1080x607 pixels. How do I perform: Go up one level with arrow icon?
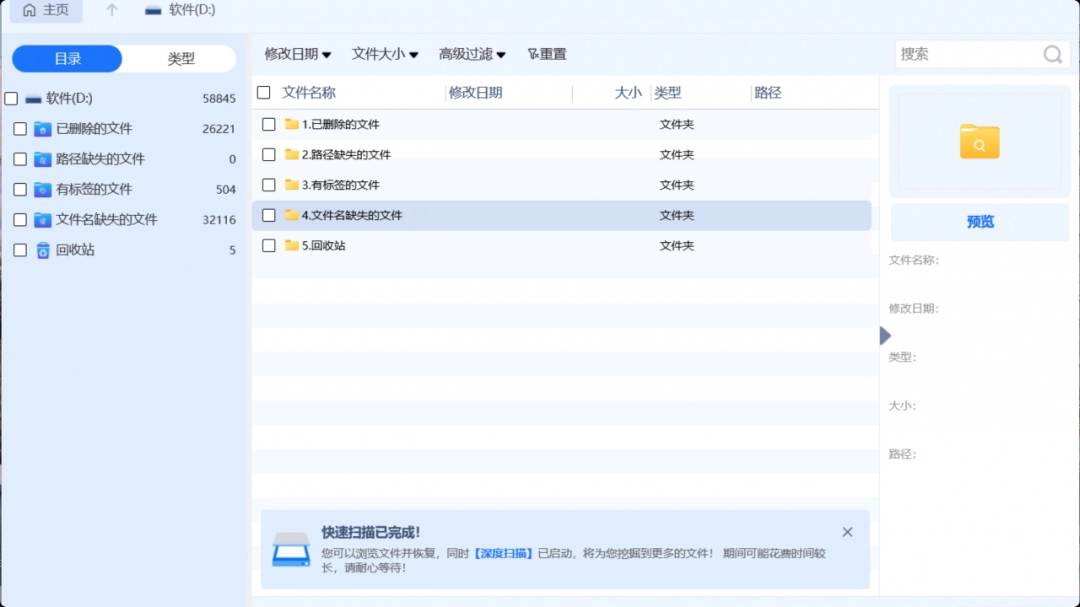(112, 10)
